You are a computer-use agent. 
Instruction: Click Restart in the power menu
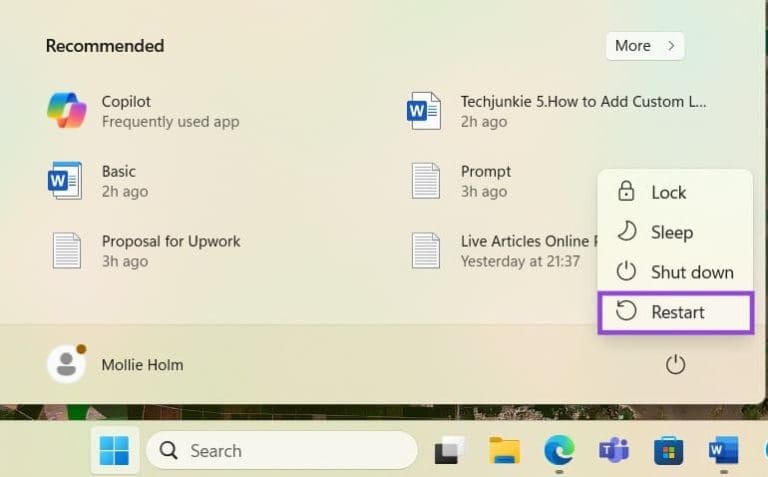pyautogui.click(x=676, y=312)
